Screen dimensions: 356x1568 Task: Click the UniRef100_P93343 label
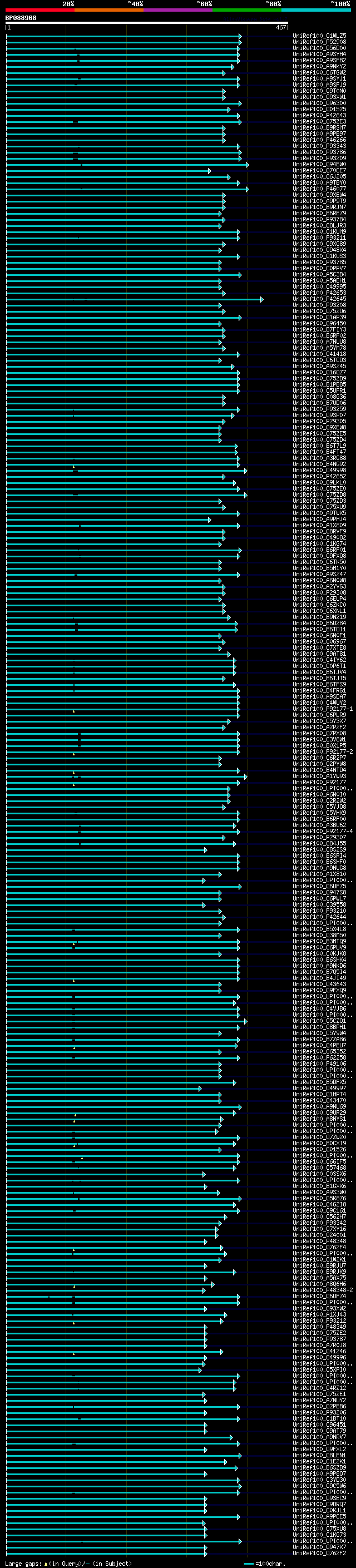coord(319,146)
